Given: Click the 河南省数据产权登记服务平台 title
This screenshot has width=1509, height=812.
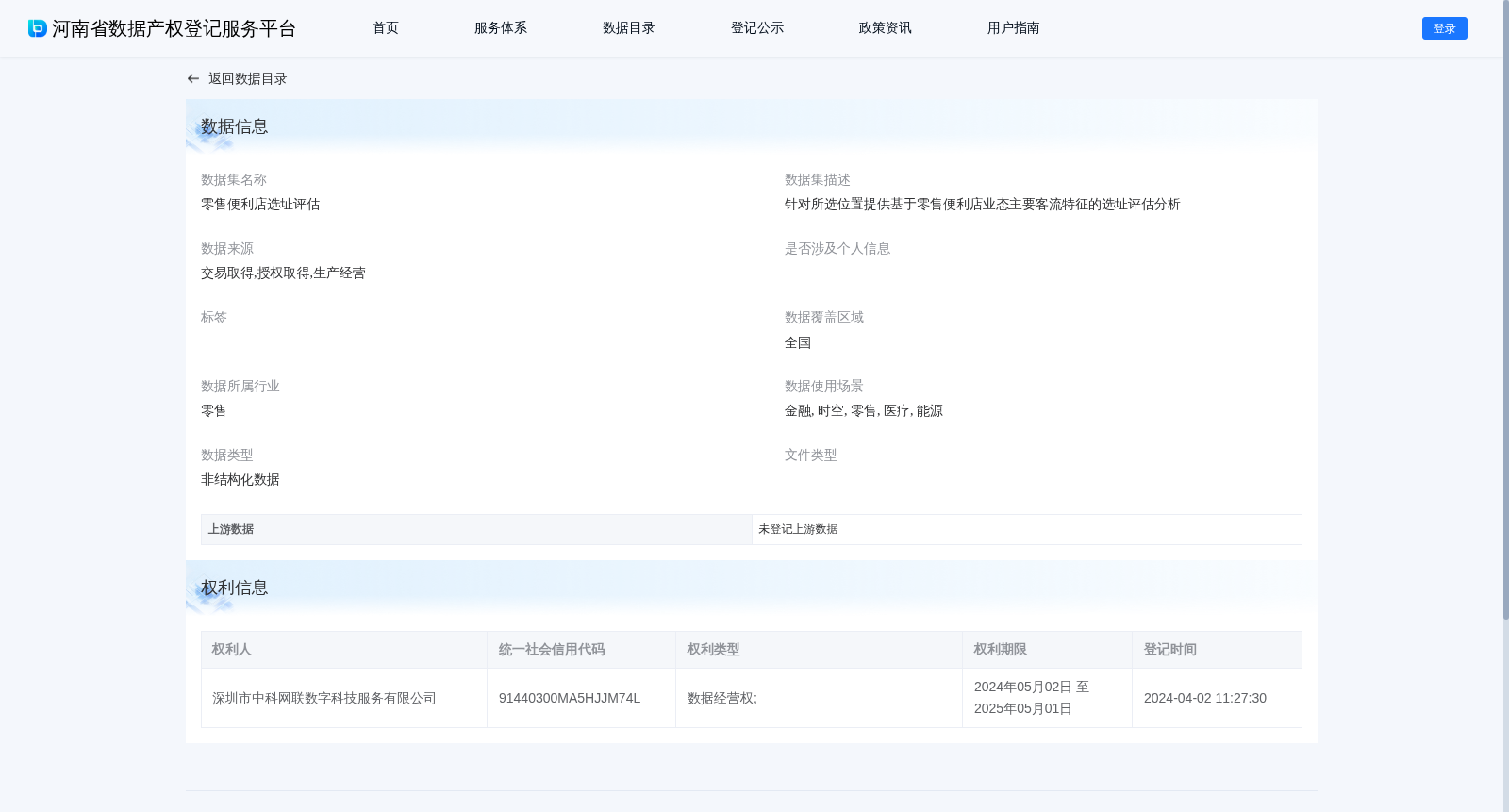Looking at the screenshot, I should (174, 28).
